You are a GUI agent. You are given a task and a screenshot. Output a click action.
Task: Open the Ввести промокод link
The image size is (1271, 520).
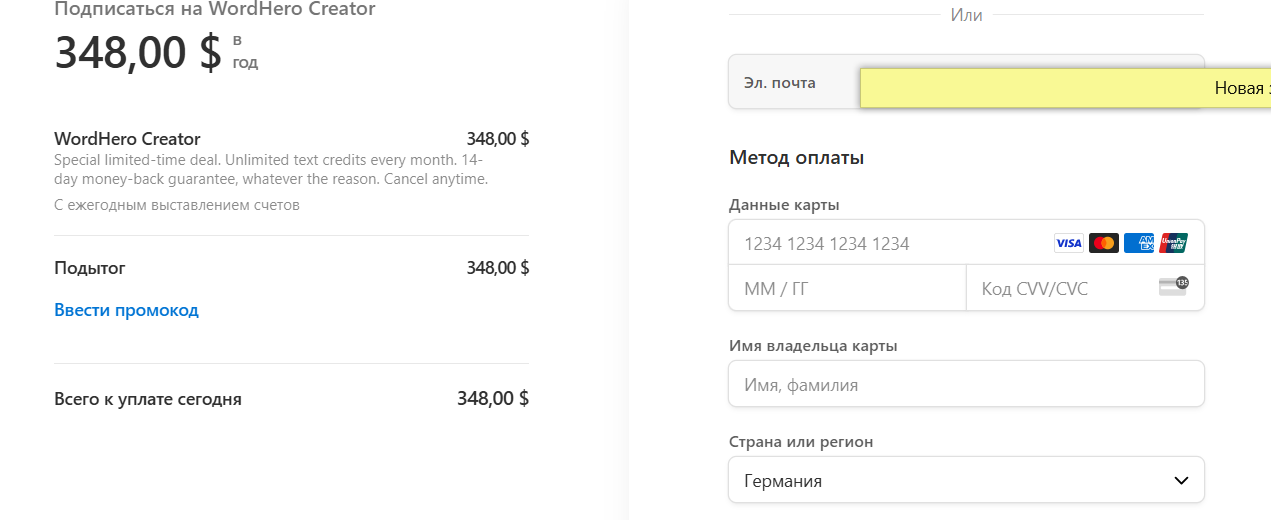point(126,310)
